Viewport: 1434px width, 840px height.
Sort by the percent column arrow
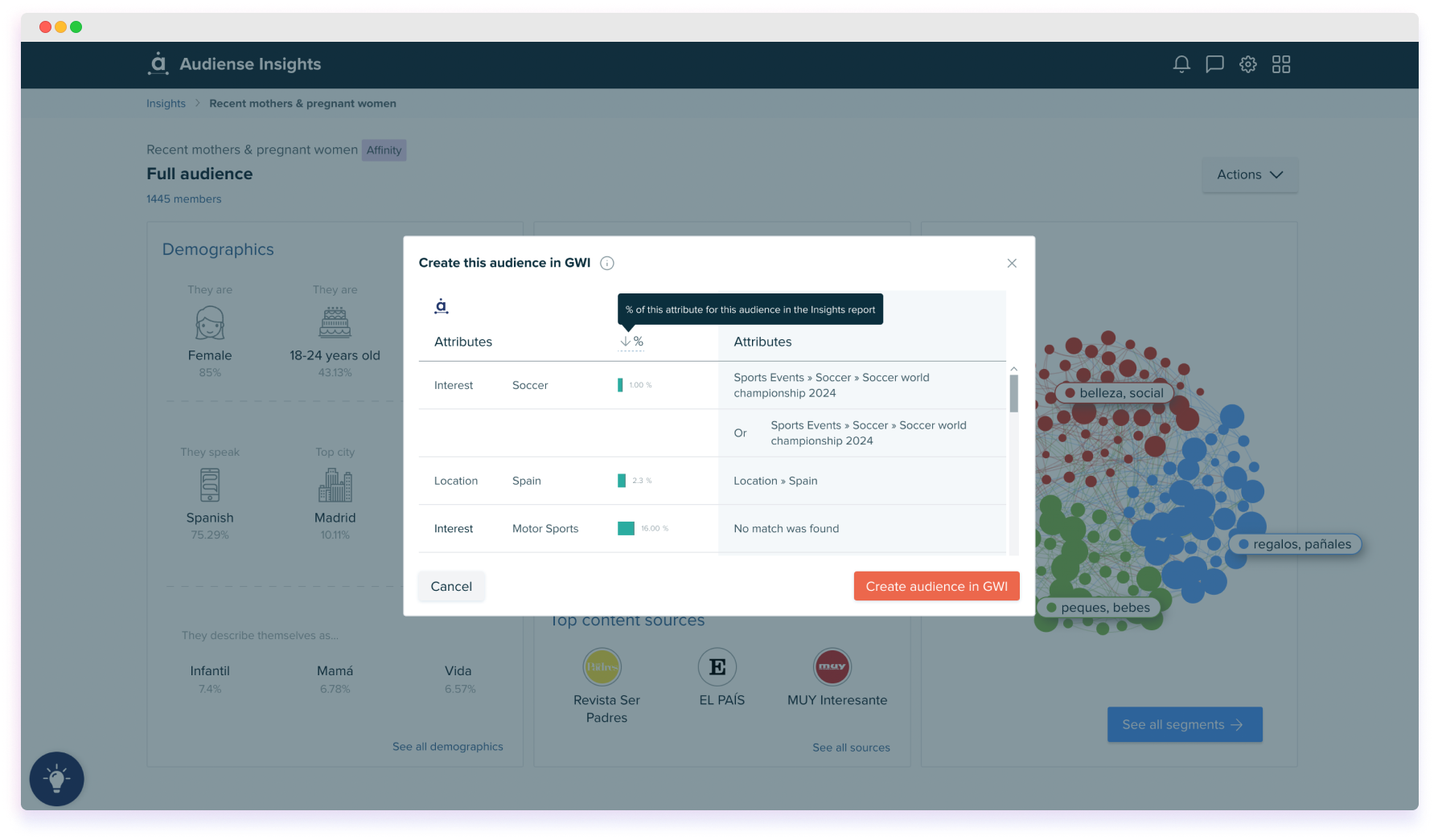[625, 342]
